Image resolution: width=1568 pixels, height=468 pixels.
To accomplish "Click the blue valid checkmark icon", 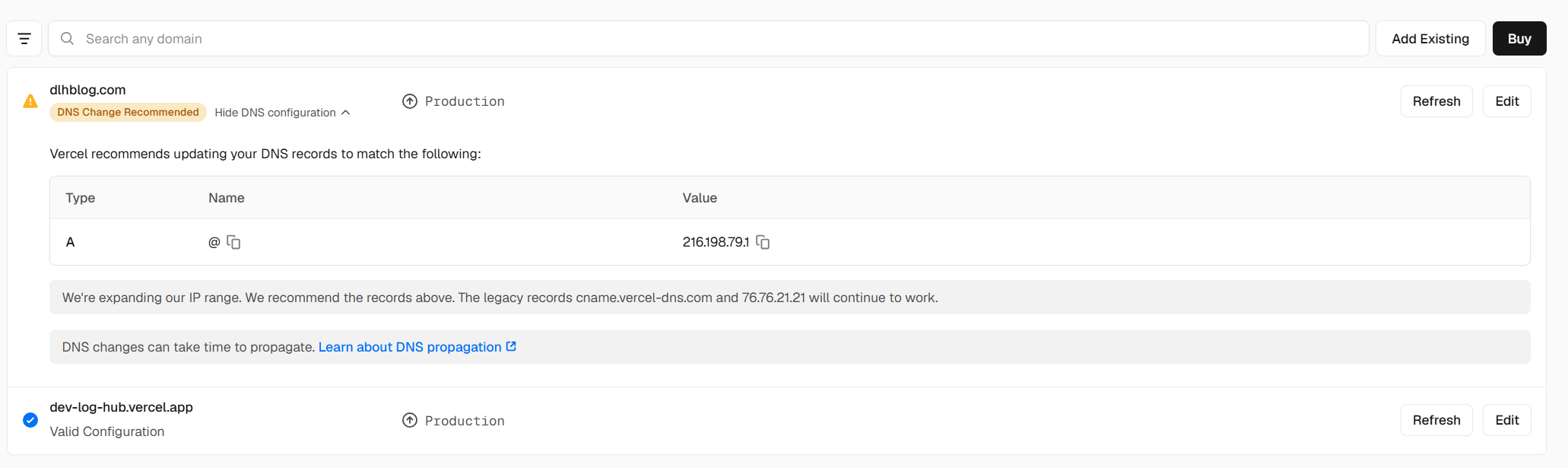I will click(x=30, y=420).
